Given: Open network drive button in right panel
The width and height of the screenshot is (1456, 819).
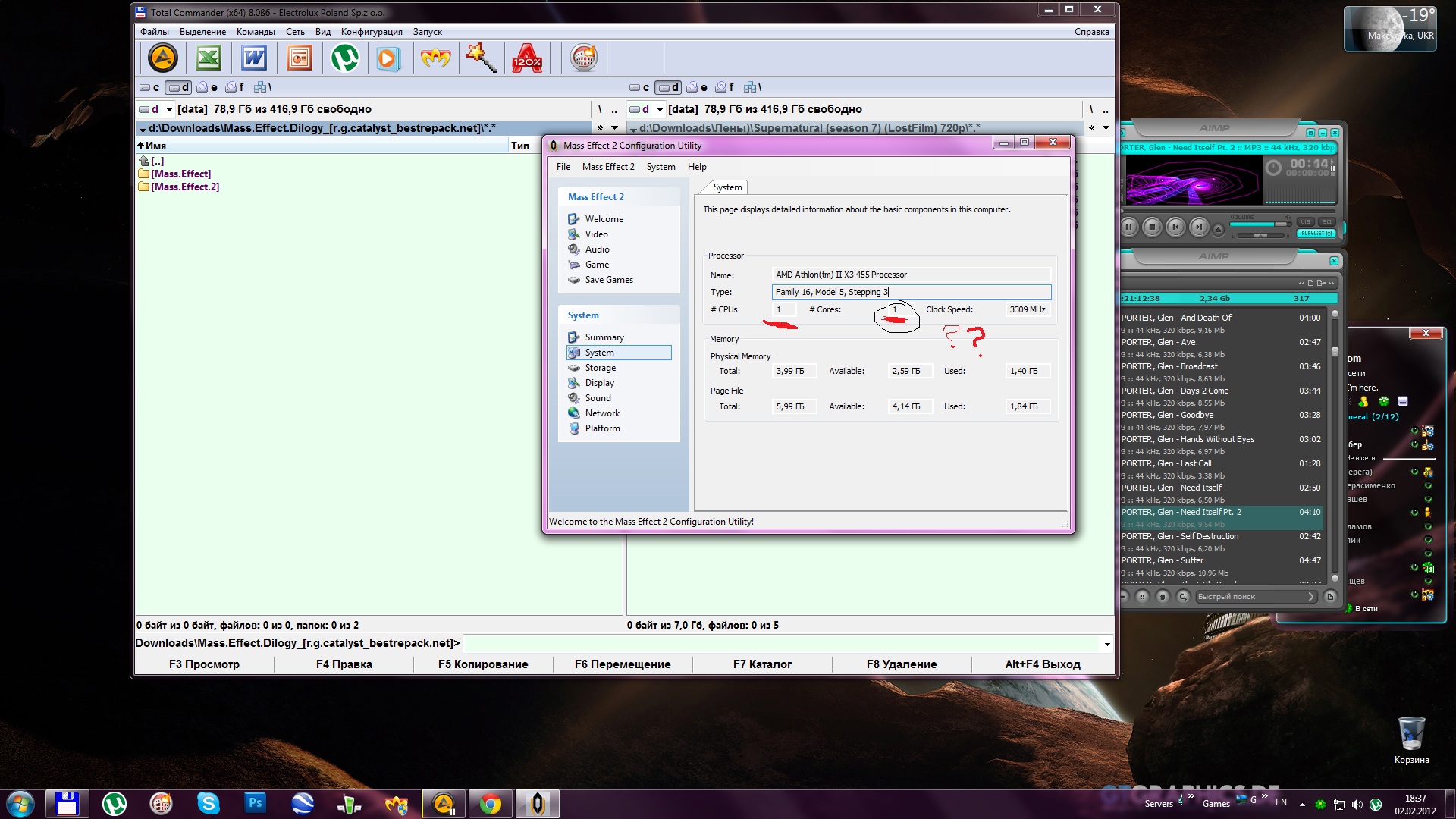Looking at the screenshot, I should (x=752, y=87).
